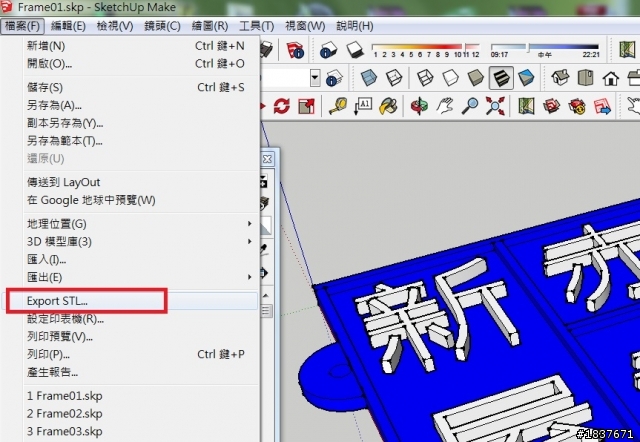Select the Scale tool
The height and width of the screenshot is (442, 640).
pyautogui.click(x=307, y=106)
